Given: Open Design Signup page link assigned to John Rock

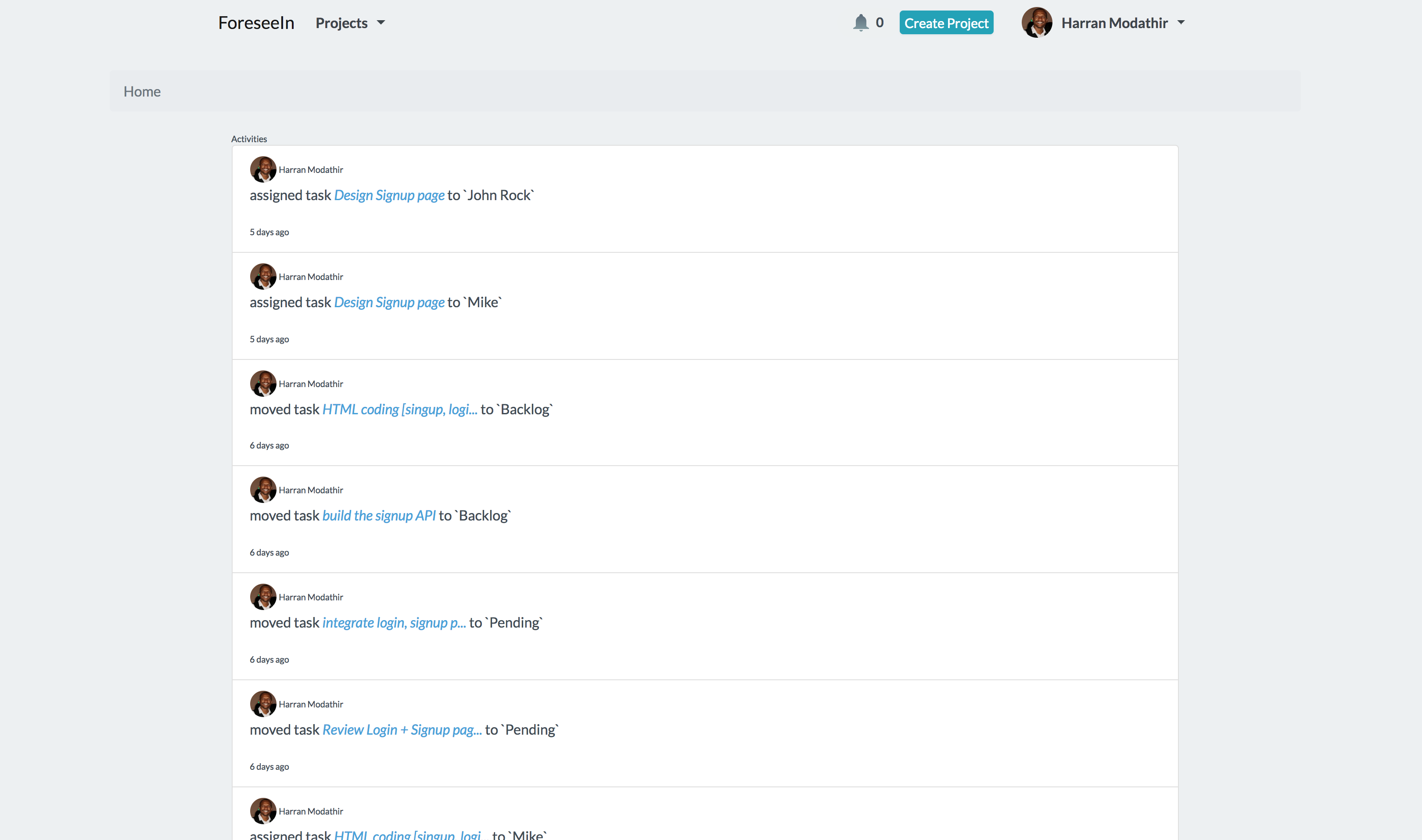Looking at the screenshot, I should pyautogui.click(x=389, y=195).
